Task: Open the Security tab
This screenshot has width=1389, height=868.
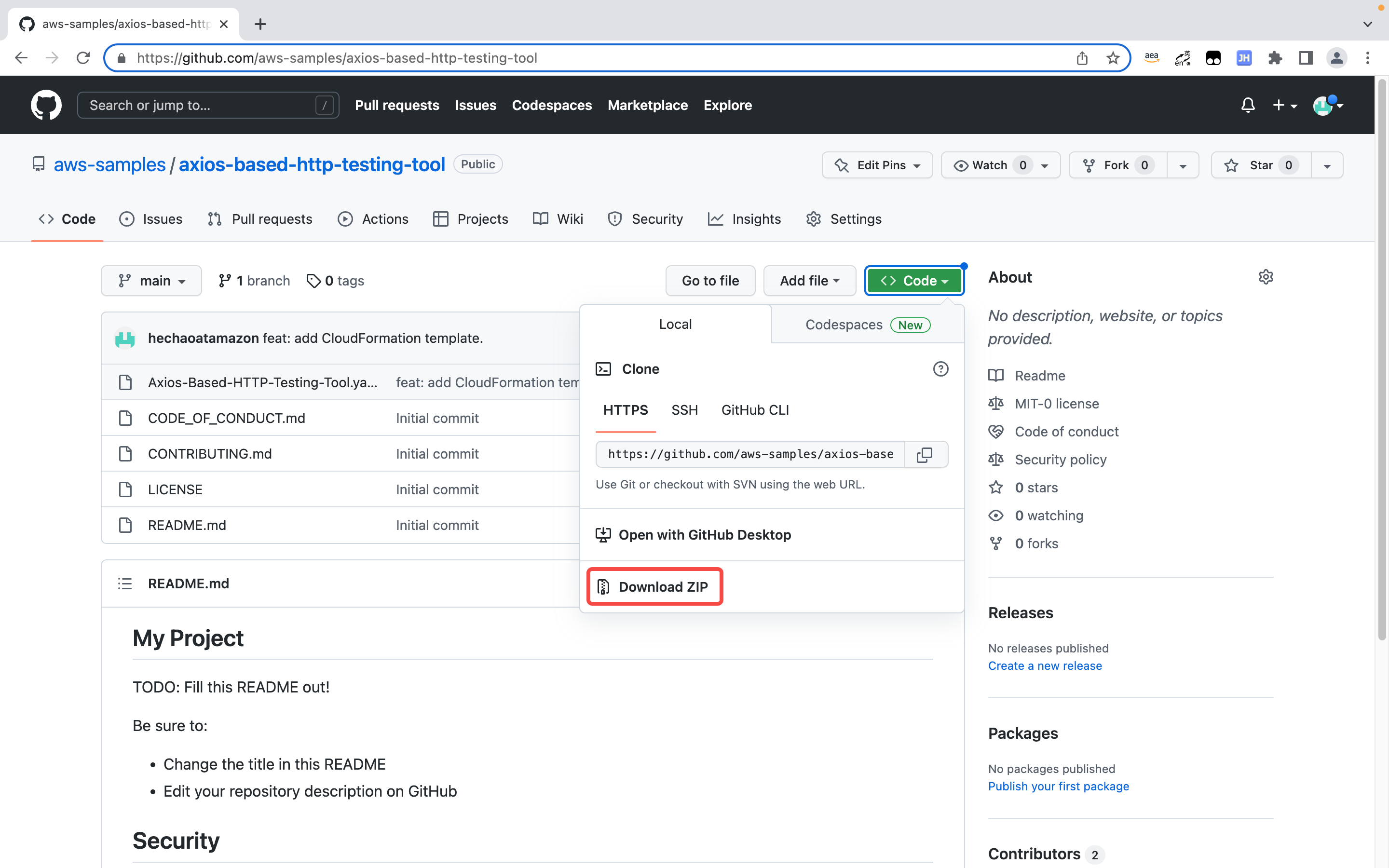Action: [x=646, y=219]
